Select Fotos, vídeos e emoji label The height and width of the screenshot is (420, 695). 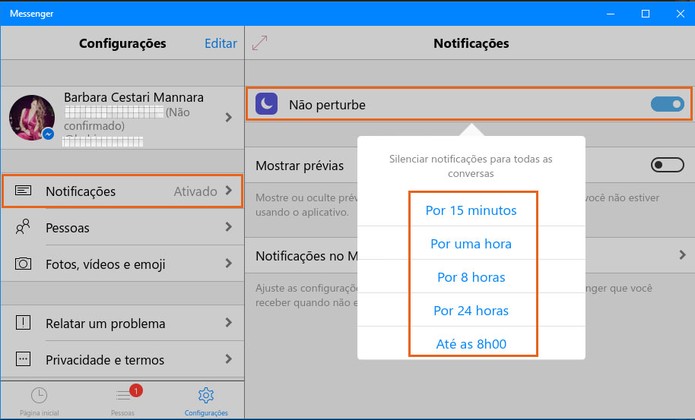click(x=105, y=264)
